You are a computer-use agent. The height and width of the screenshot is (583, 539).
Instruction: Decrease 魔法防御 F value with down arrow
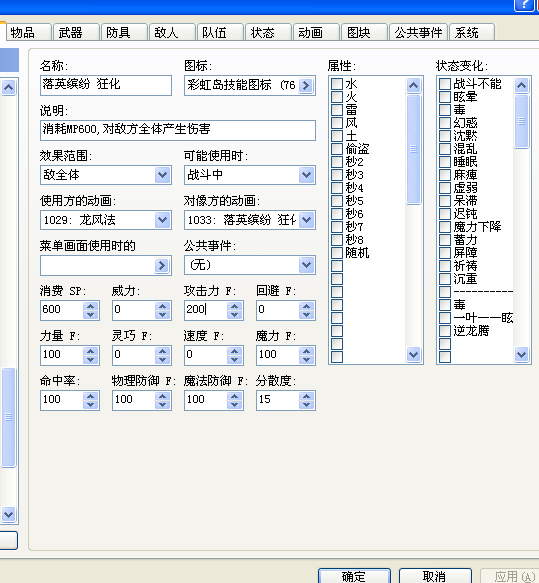[x=235, y=405]
